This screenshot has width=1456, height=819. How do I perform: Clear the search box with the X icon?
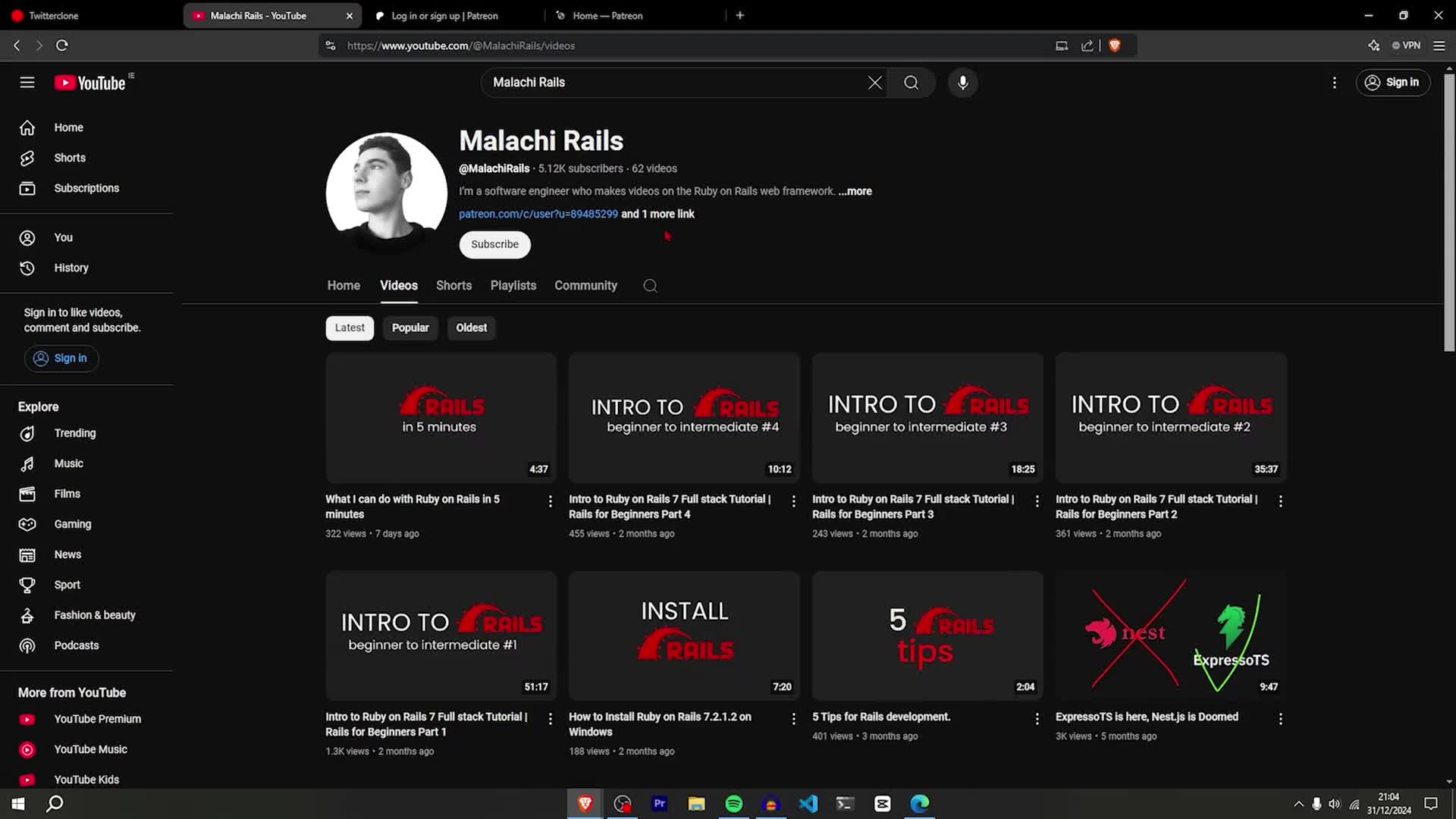click(x=874, y=83)
